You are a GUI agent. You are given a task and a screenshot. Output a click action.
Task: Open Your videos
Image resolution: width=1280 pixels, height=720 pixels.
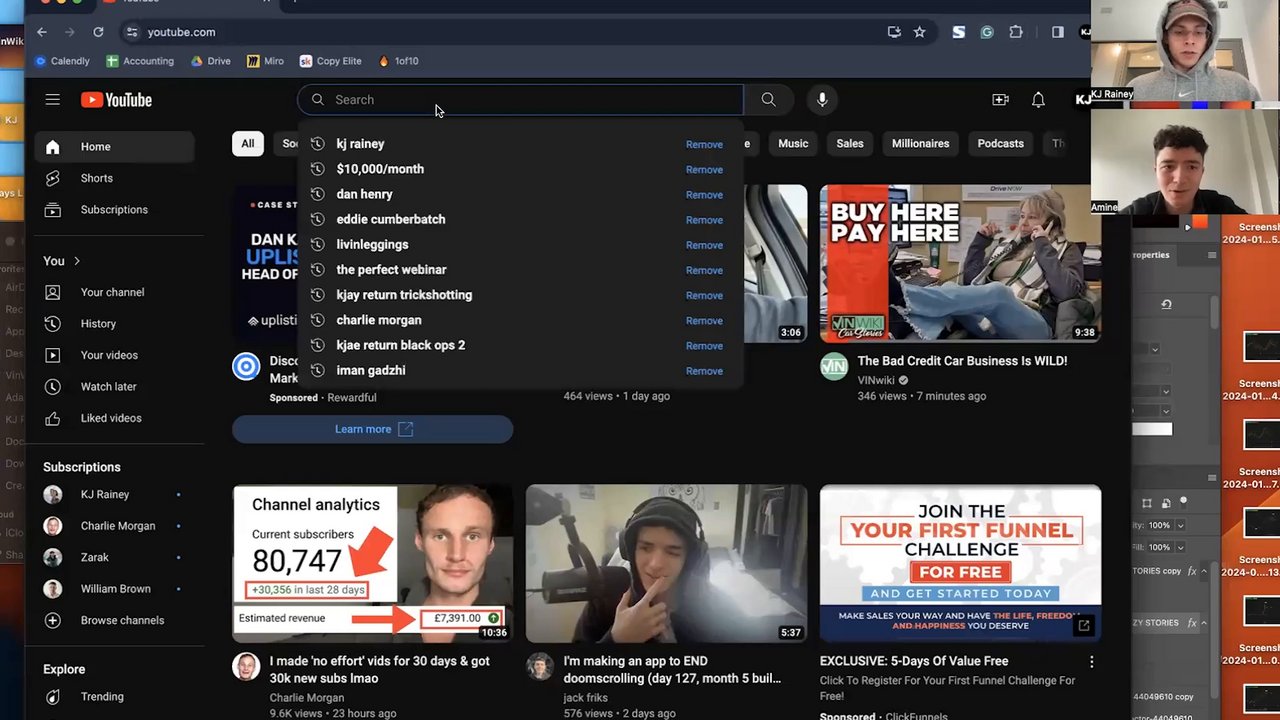click(114, 355)
